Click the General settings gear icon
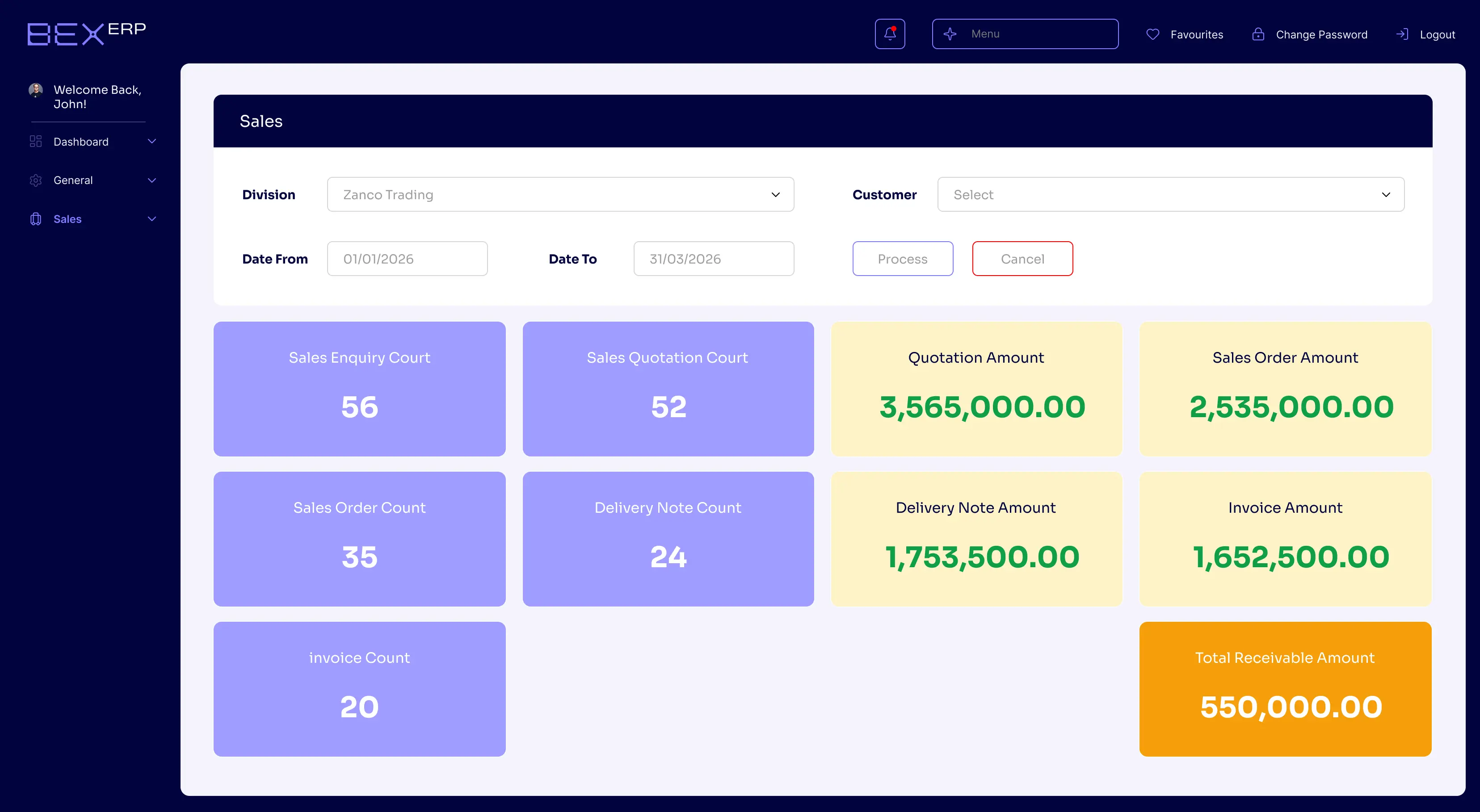Screen dimensions: 1480x812 [x=36, y=180]
